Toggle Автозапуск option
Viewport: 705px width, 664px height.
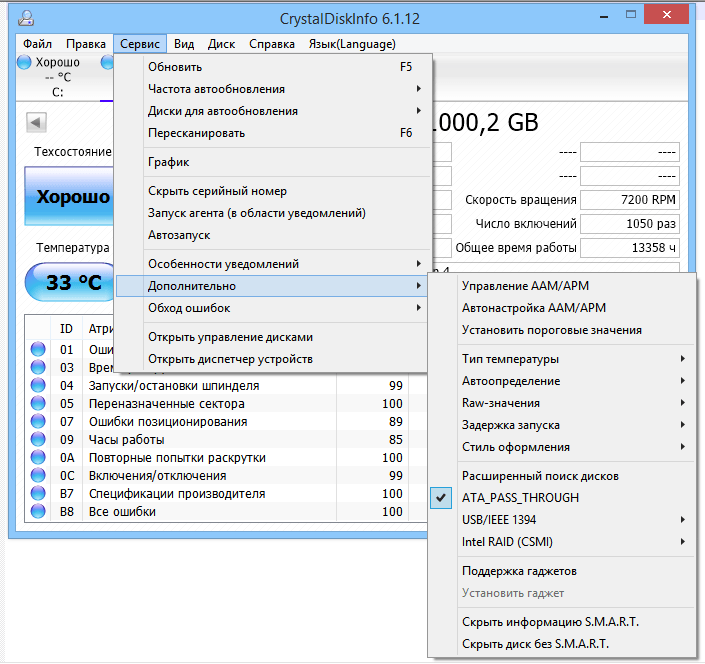(271, 235)
